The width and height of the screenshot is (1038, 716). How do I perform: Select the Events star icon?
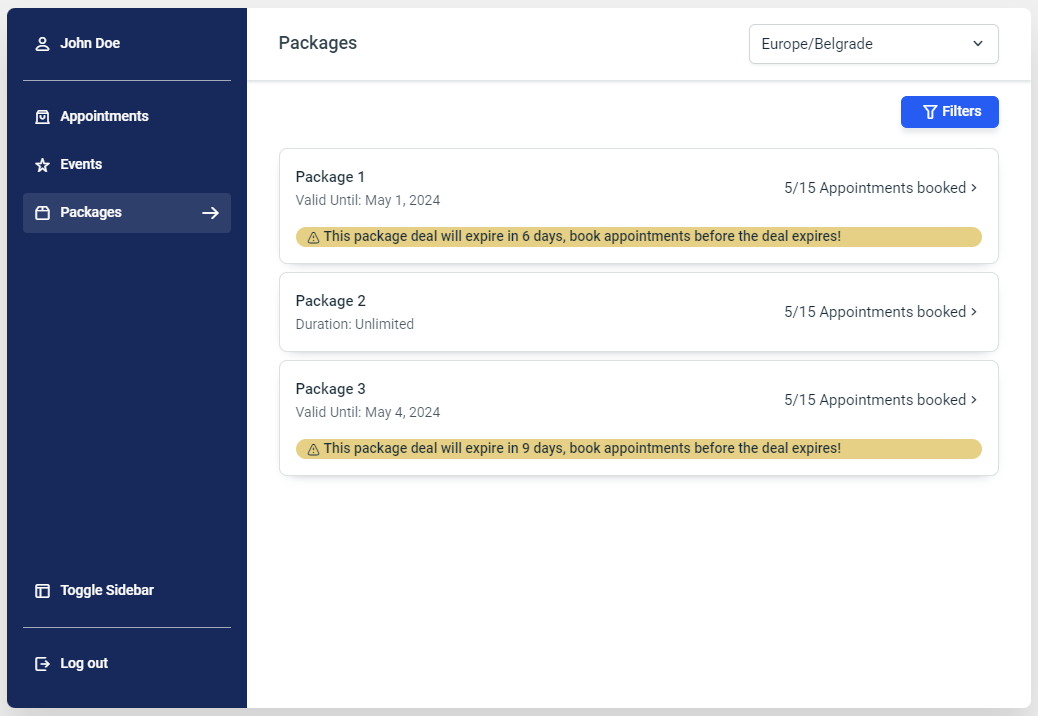42,164
